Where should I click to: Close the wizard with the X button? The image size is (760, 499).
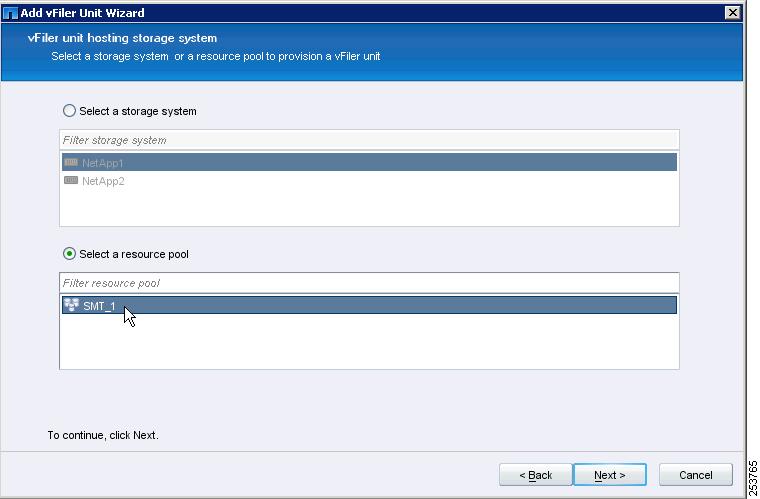pos(732,13)
